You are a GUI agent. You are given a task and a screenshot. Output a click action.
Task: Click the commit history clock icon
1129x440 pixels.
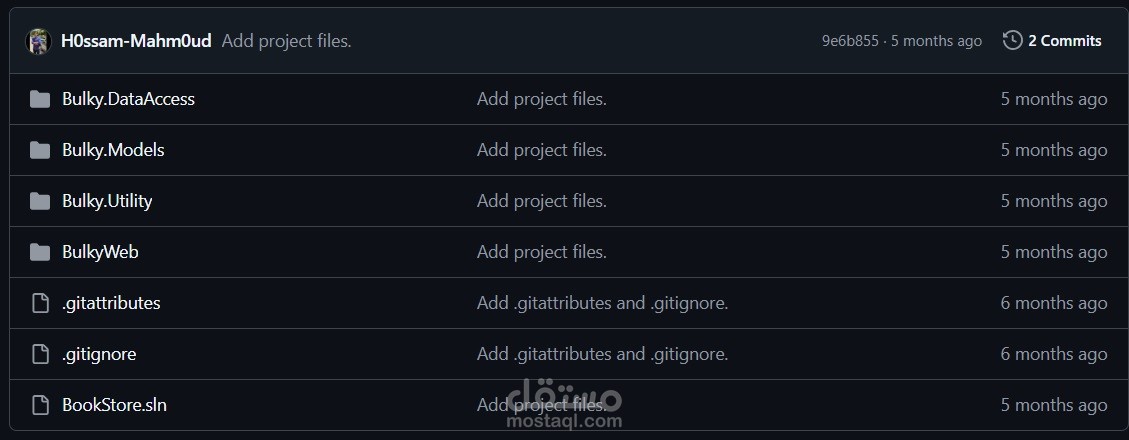click(1012, 40)
